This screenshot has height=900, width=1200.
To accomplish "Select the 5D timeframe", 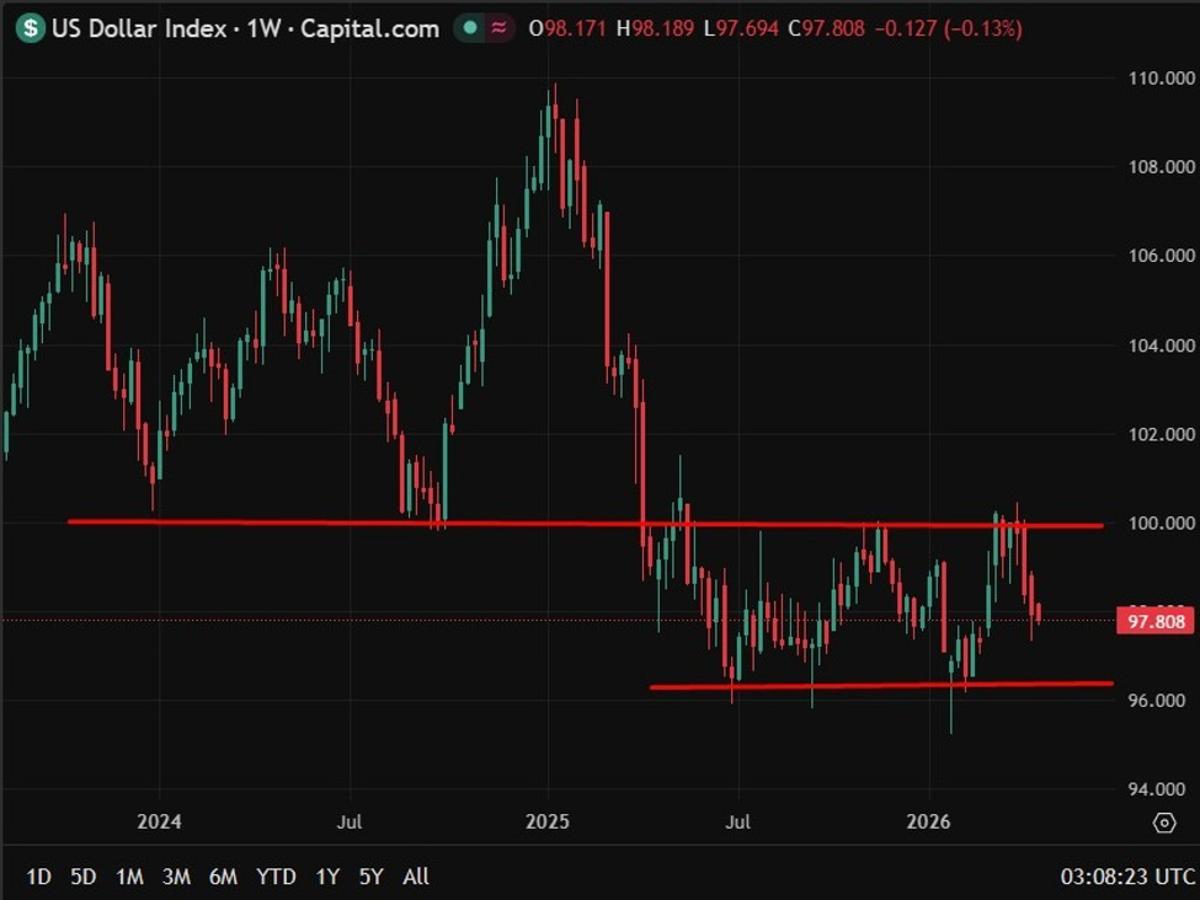I will click(x=84, y=876).
